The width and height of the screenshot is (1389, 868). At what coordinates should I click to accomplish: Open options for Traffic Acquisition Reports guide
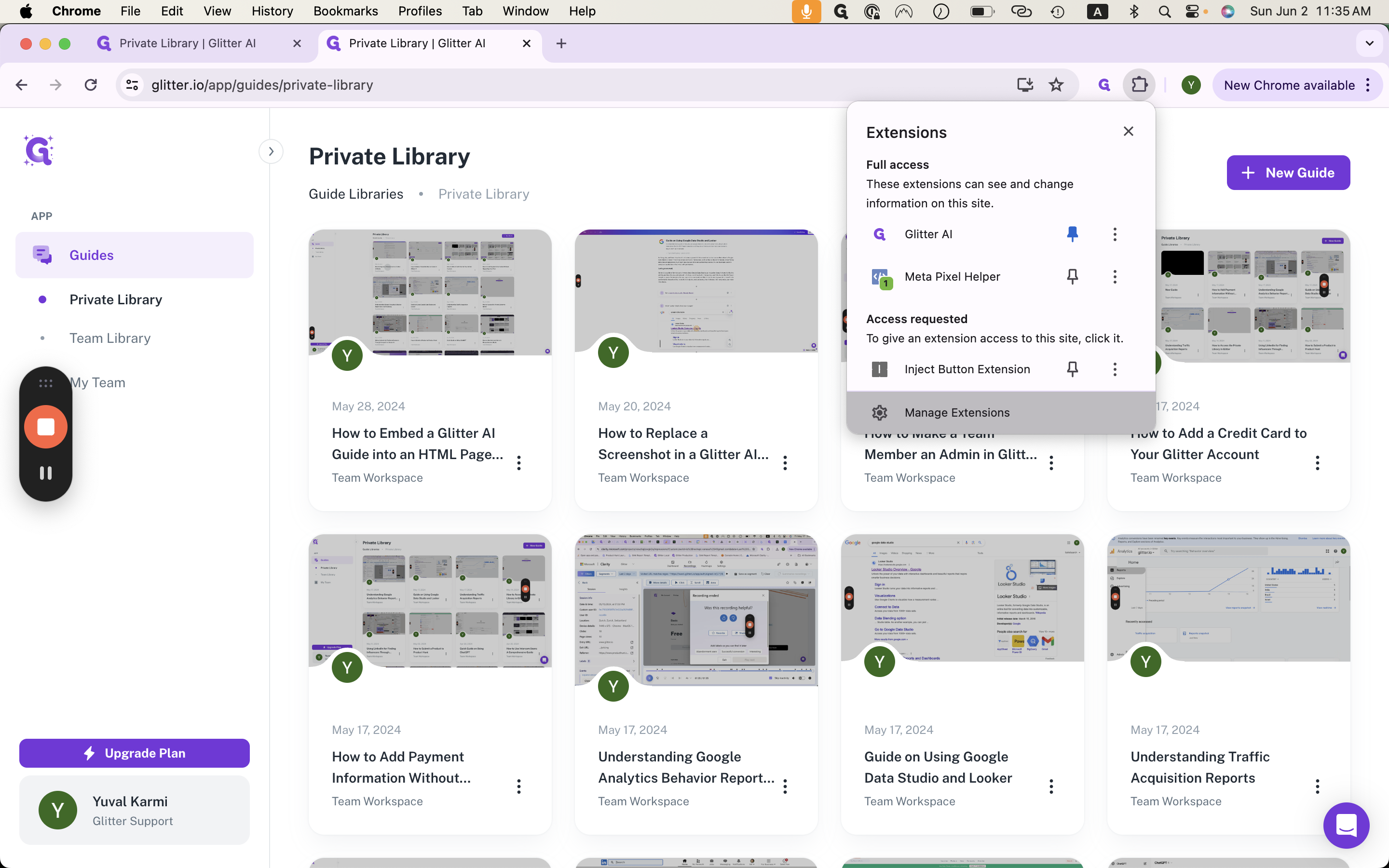[x=1318, y=786]
